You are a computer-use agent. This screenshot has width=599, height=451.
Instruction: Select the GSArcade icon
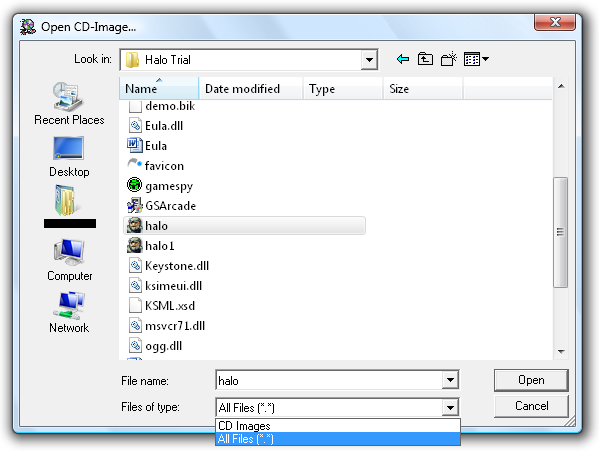point(134,205)
